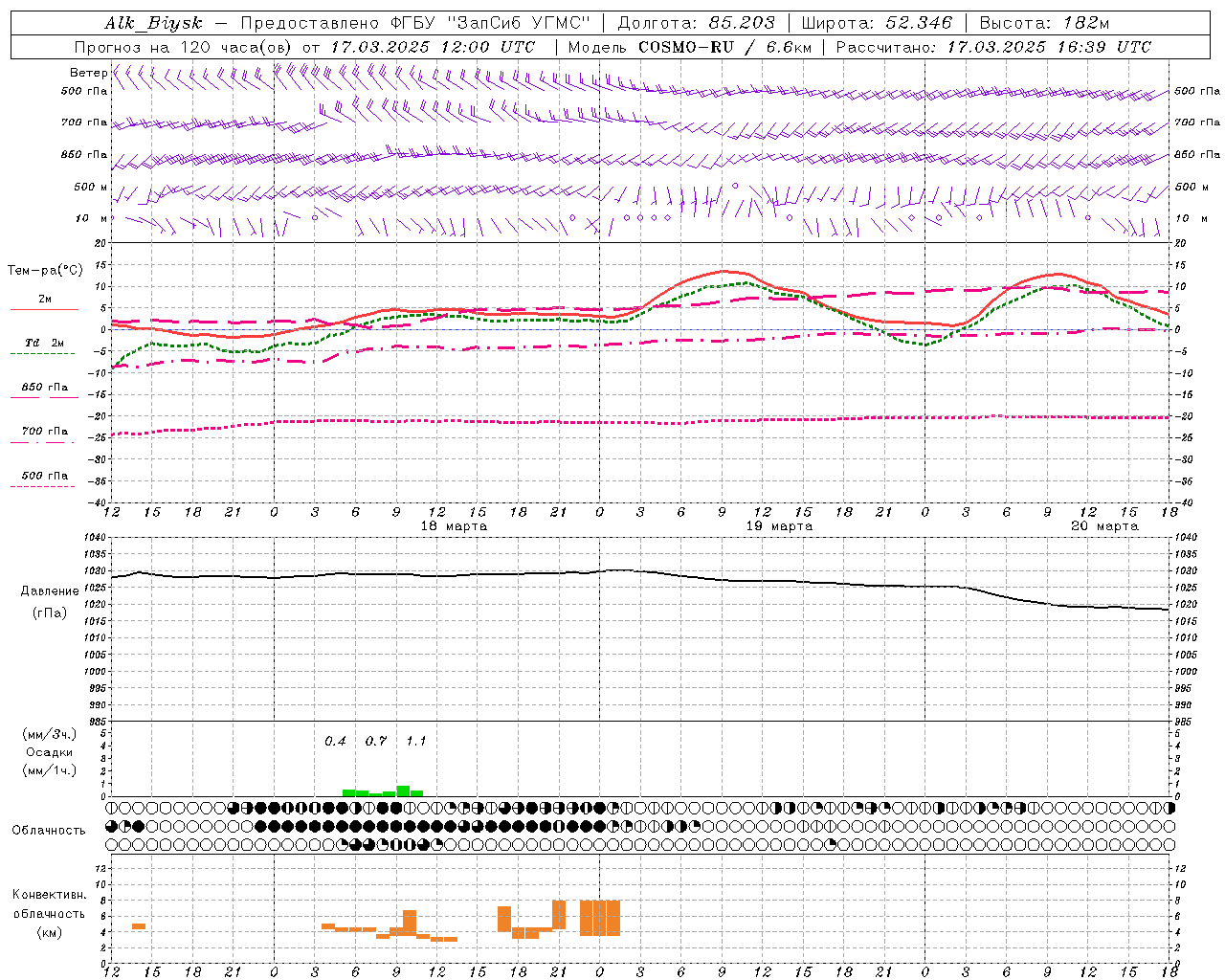Click the tallest green precipitation bar
This screenshot has height=980, width=1225.
coord(403,791)
